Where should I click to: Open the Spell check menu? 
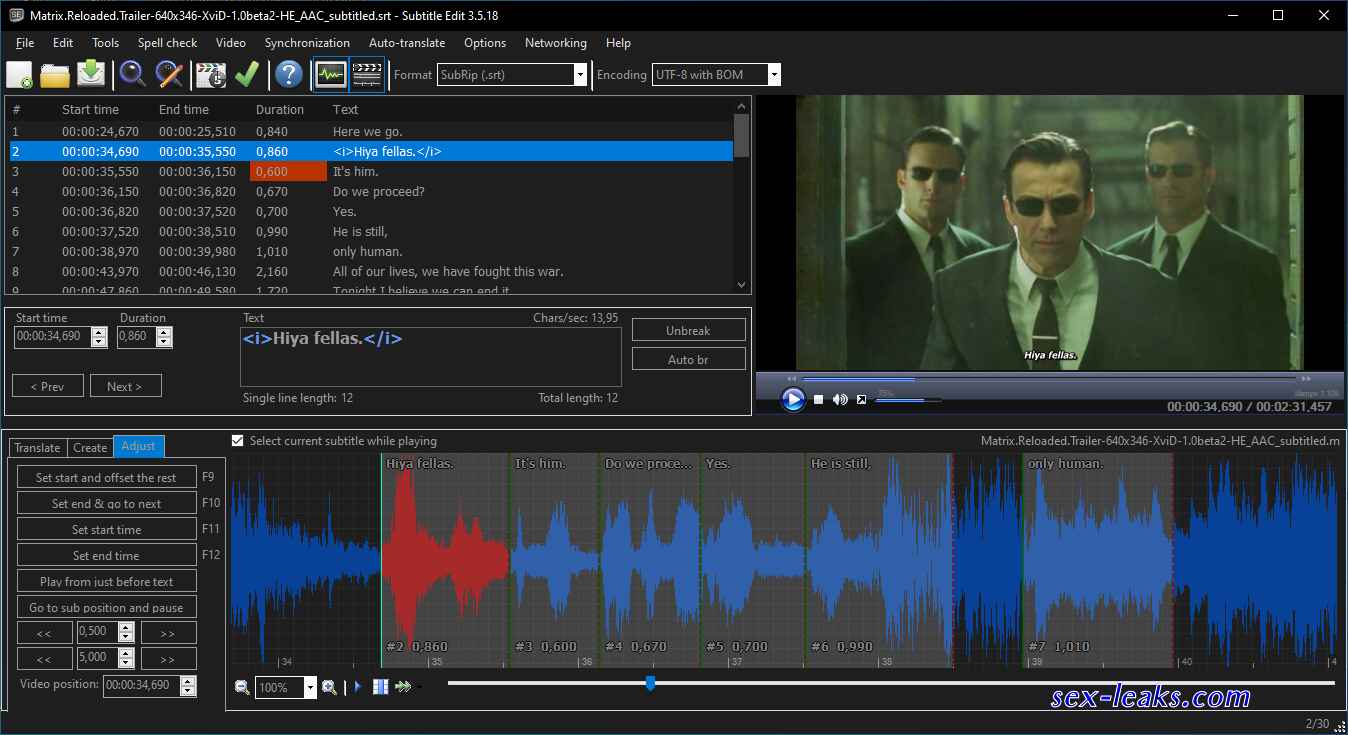[x=167, y=43]
